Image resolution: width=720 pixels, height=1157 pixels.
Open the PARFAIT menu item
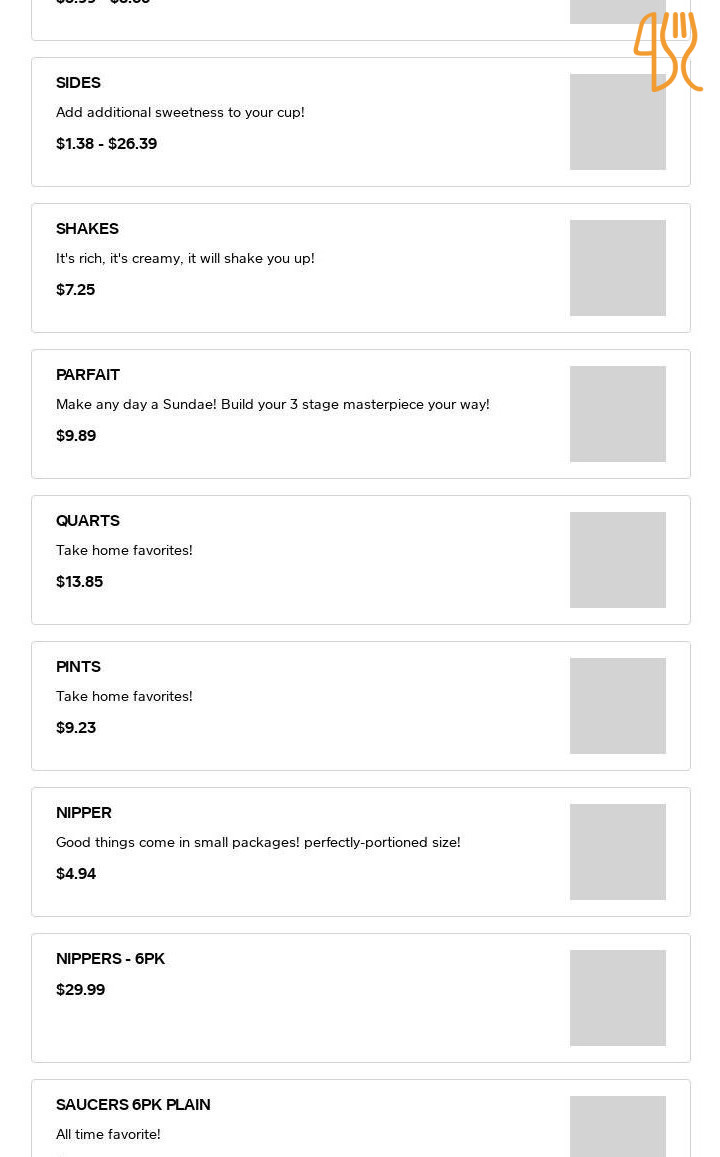88,375
